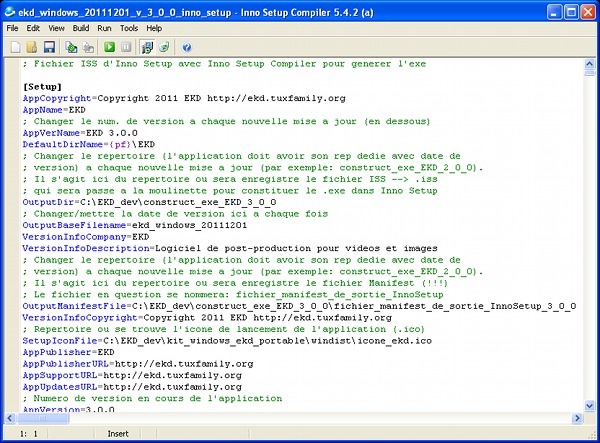The image size is (600, 443).
Task: Click the AppPublisherURL line
Action: click(x=138, y=364)
